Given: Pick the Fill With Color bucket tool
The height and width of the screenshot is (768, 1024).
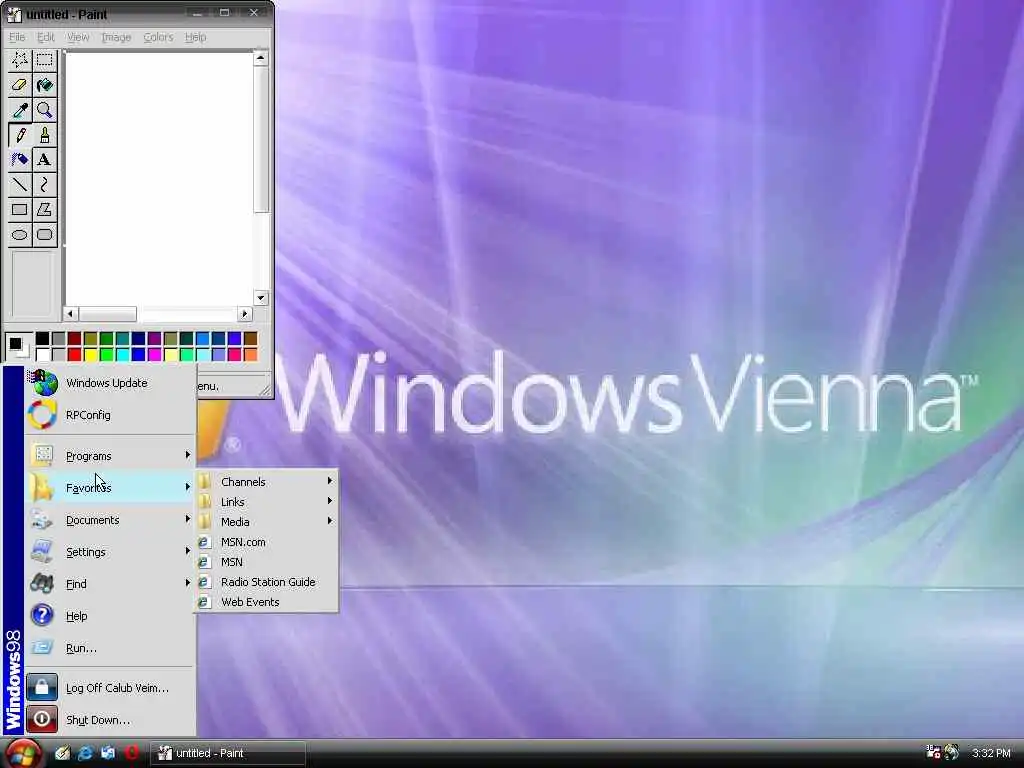Looking at the screenshot, I should (x=44, y=85).
